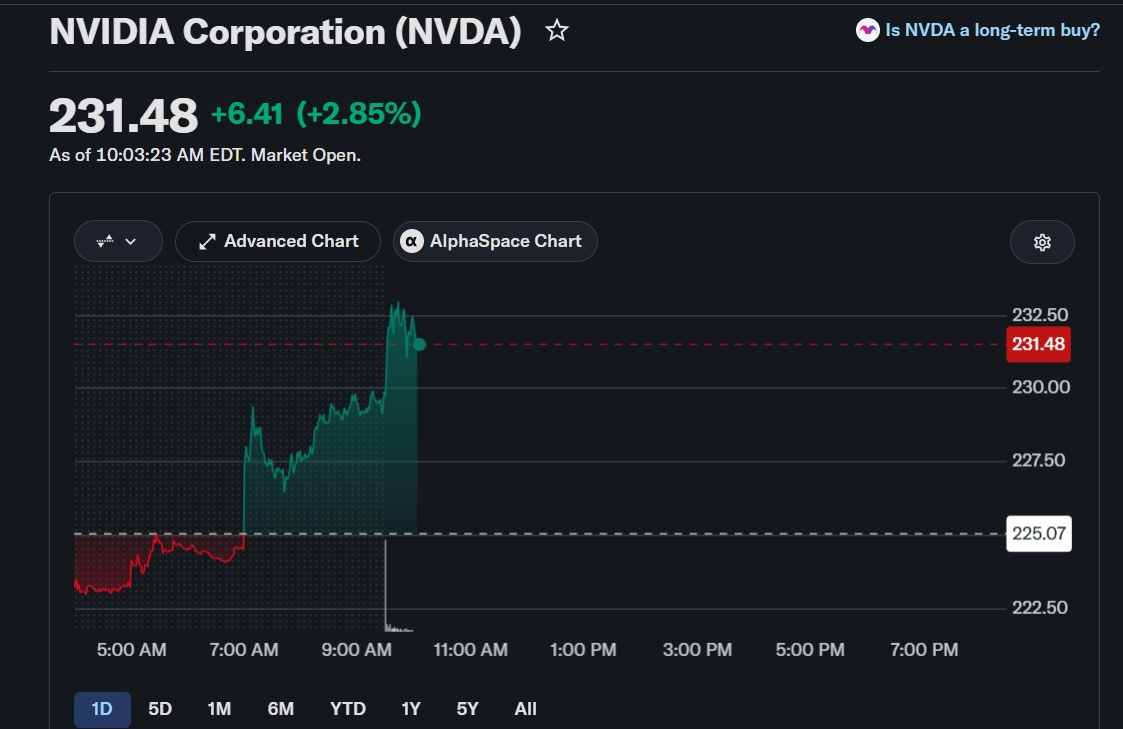Click the white 225.07 previous close label
The width and height of the screenshot is (1123, 729).
tap(1038, 534)
